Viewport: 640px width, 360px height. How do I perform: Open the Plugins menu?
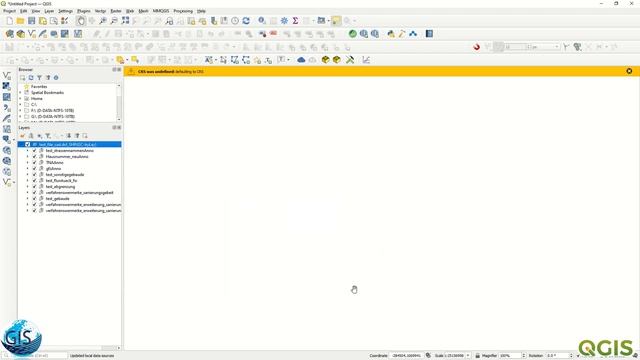click(x=84, y=11)
